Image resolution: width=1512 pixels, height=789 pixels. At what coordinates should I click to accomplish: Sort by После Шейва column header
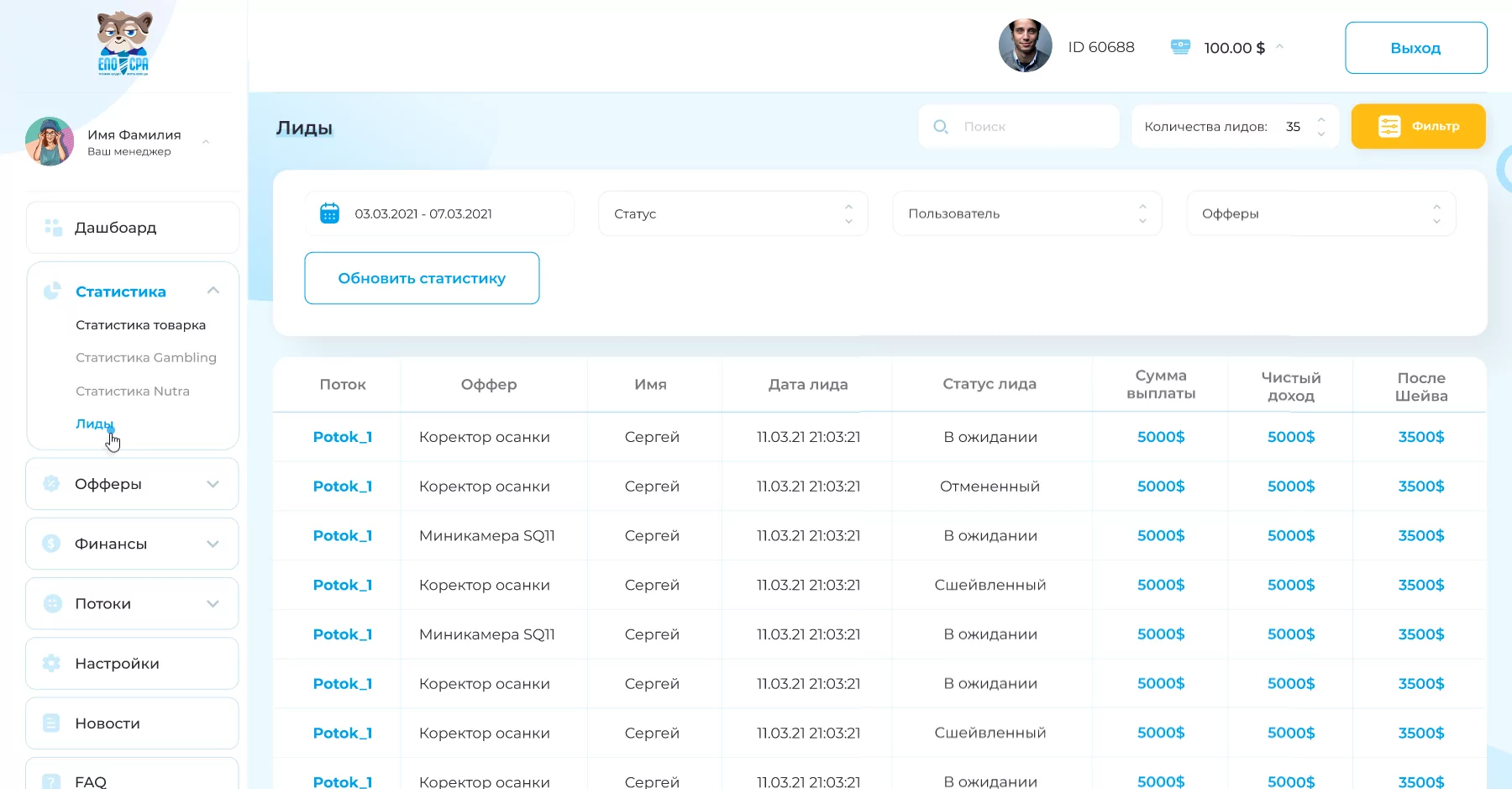click(x=1421, y=387)
